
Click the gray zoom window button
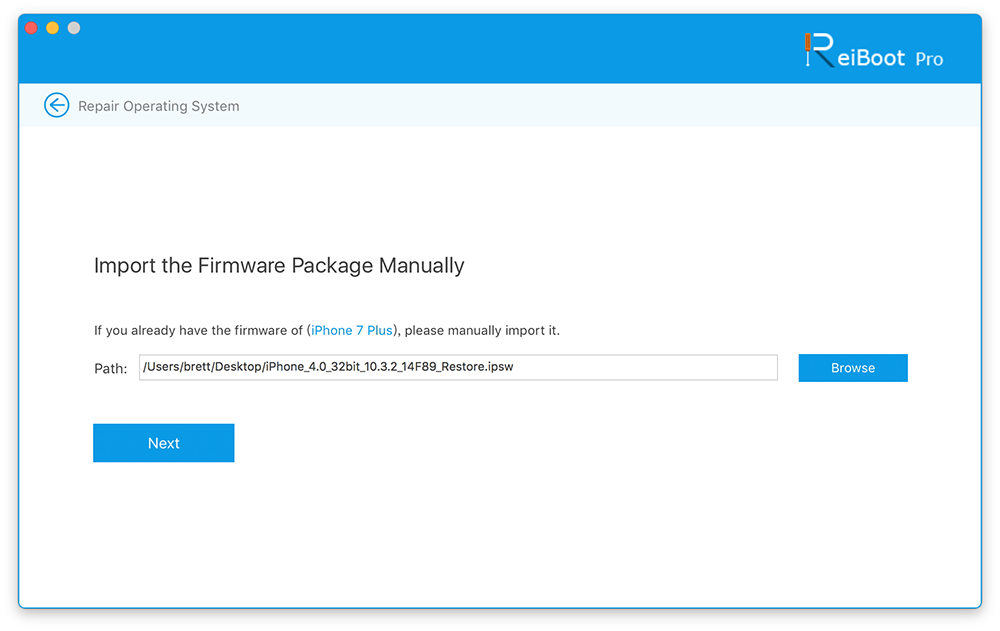(x=74, y=28)
